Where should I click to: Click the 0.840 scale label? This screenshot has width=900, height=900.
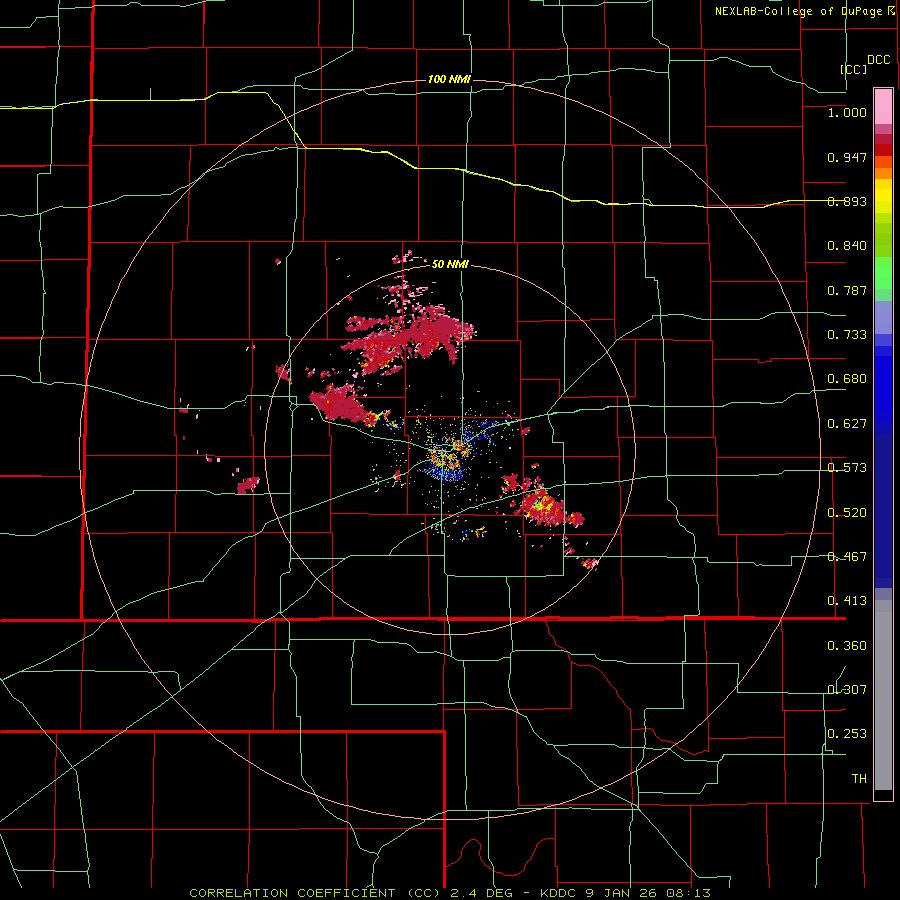tap(847, 246)
